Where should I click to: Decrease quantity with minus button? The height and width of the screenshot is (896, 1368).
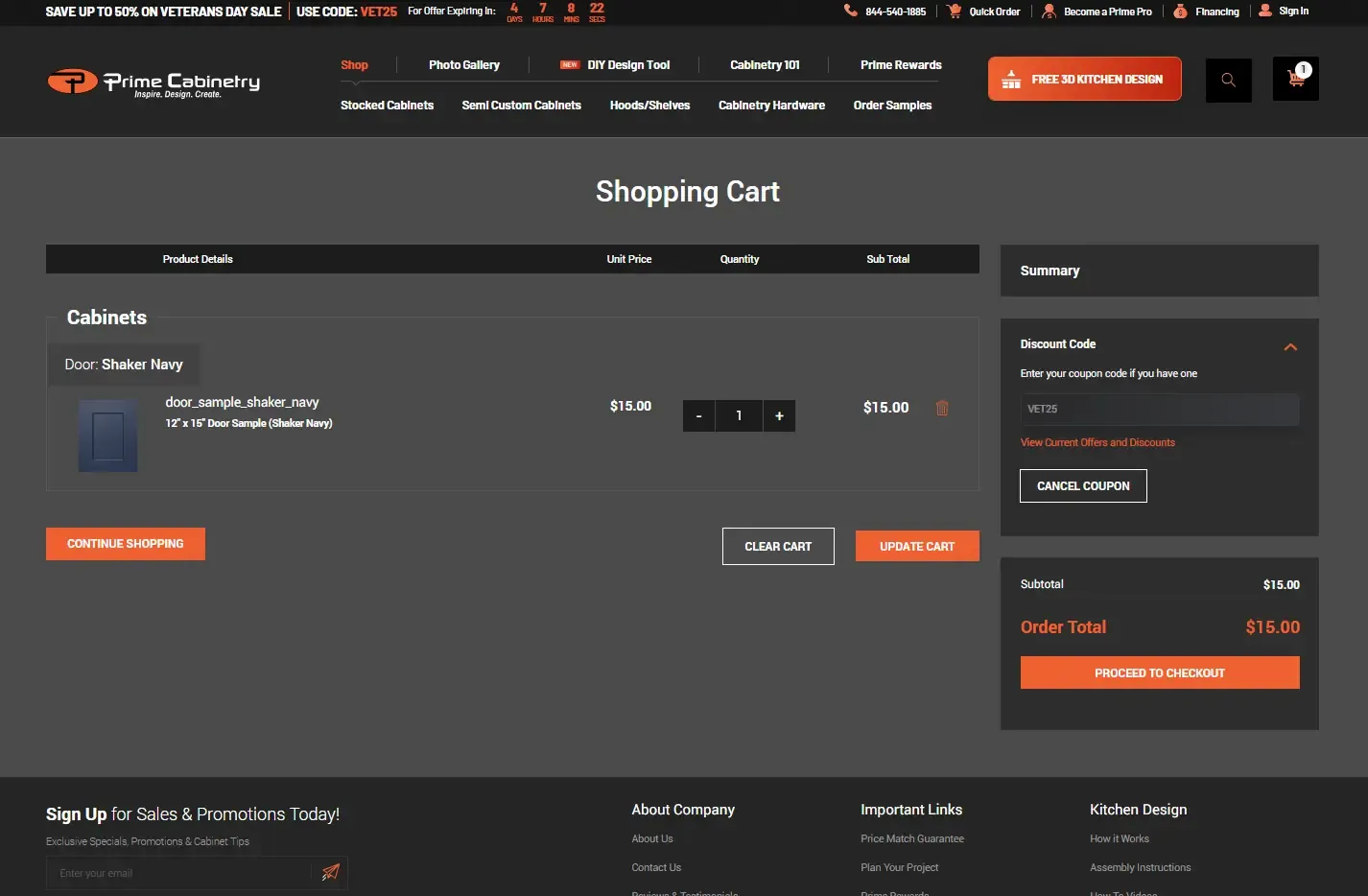pyautogui.click(x=698, y=415)
